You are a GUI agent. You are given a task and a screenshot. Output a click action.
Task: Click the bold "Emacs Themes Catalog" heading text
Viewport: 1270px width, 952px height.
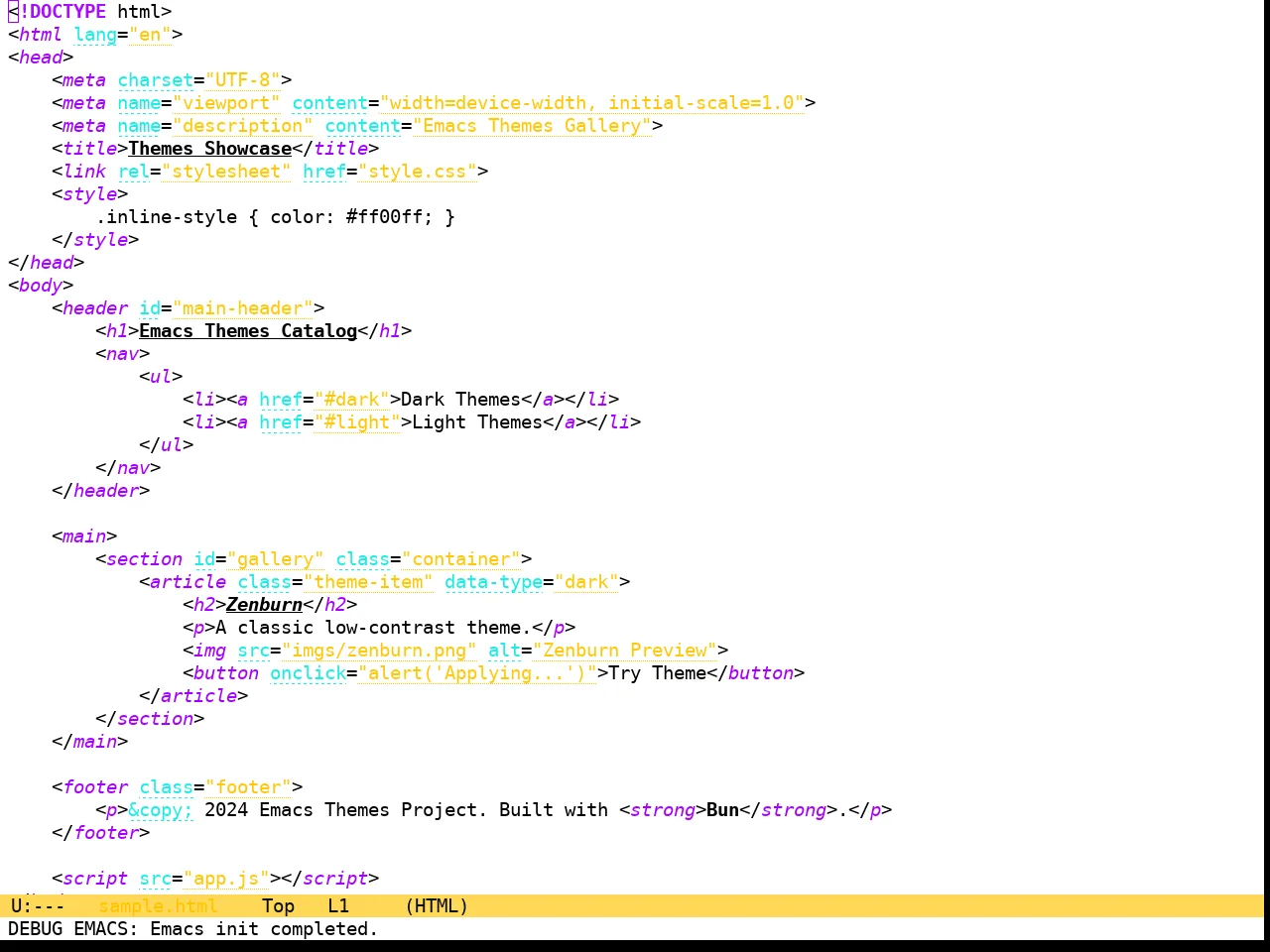point(248,331)
